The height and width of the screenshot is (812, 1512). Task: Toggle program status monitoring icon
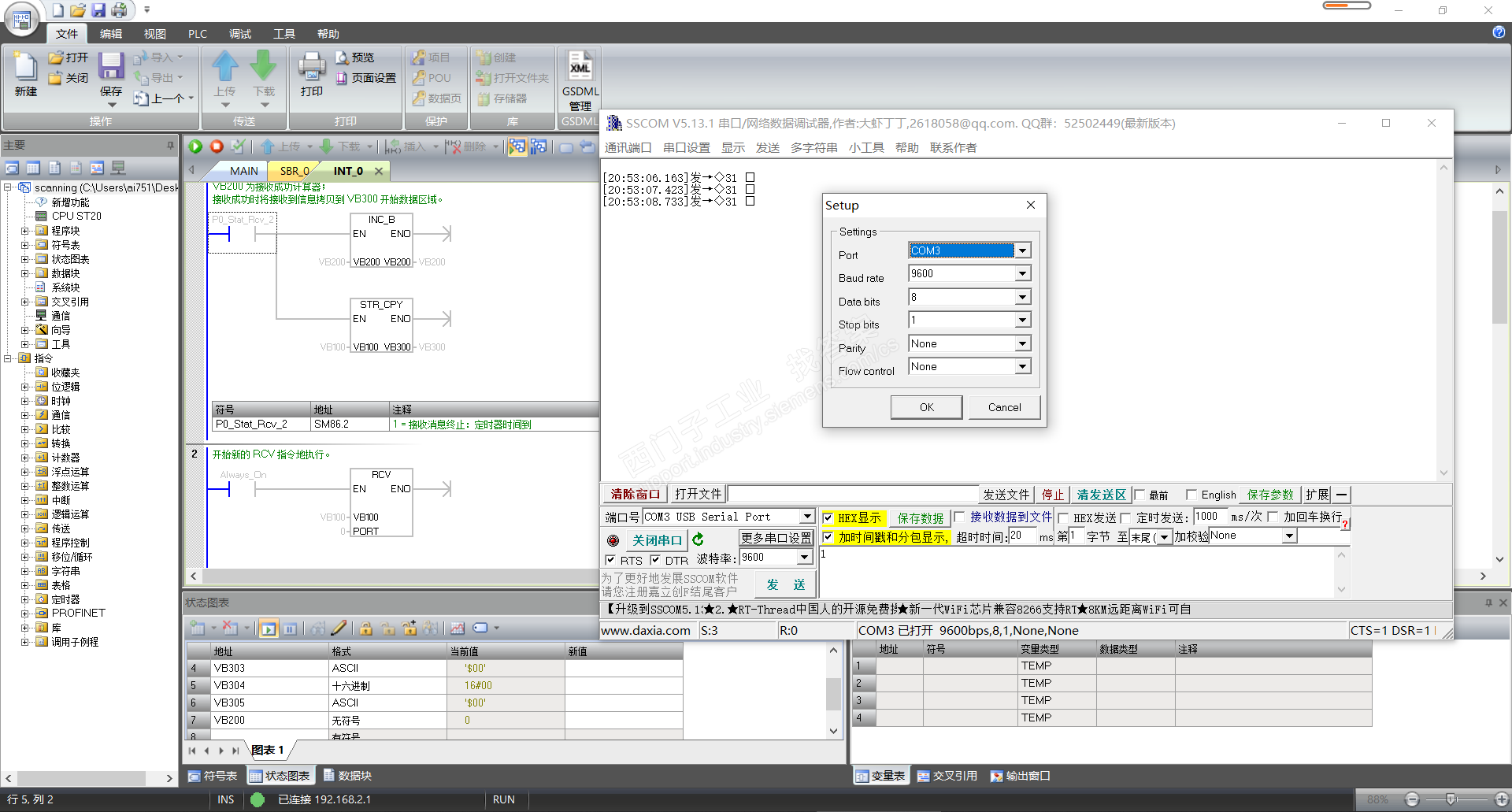[x=517, y=146]
